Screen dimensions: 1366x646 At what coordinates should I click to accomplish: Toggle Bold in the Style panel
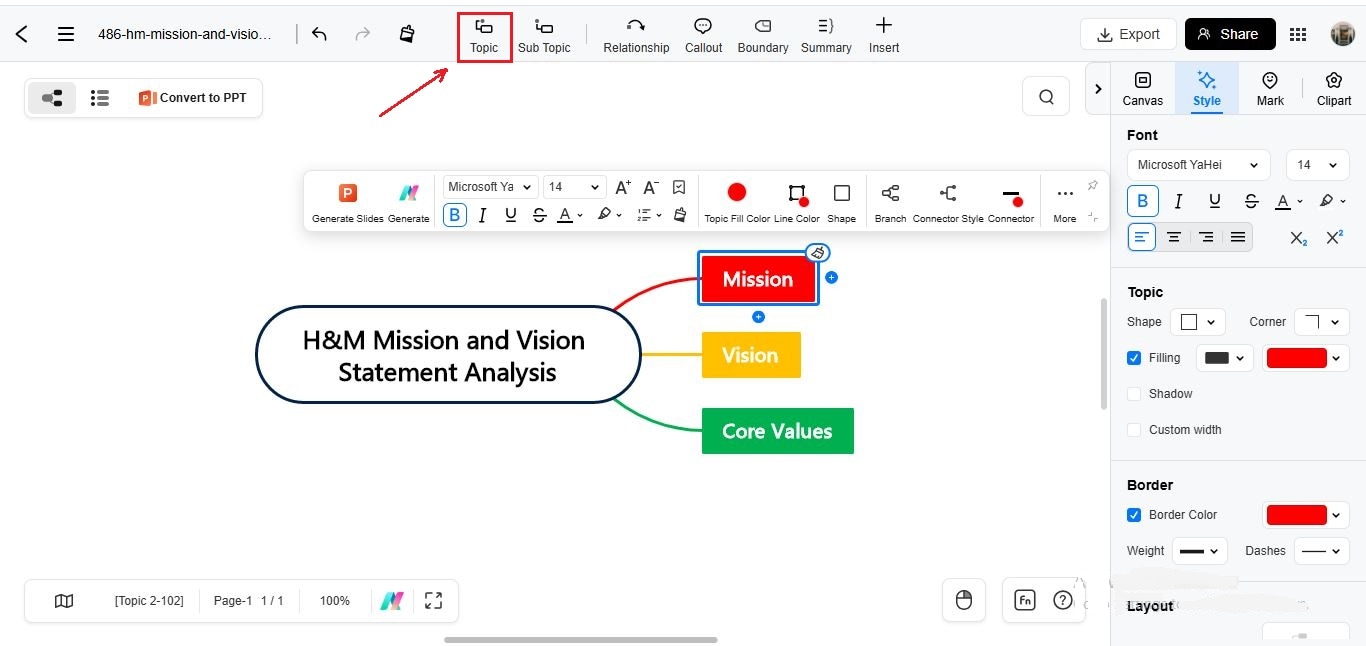(1142, 201)
